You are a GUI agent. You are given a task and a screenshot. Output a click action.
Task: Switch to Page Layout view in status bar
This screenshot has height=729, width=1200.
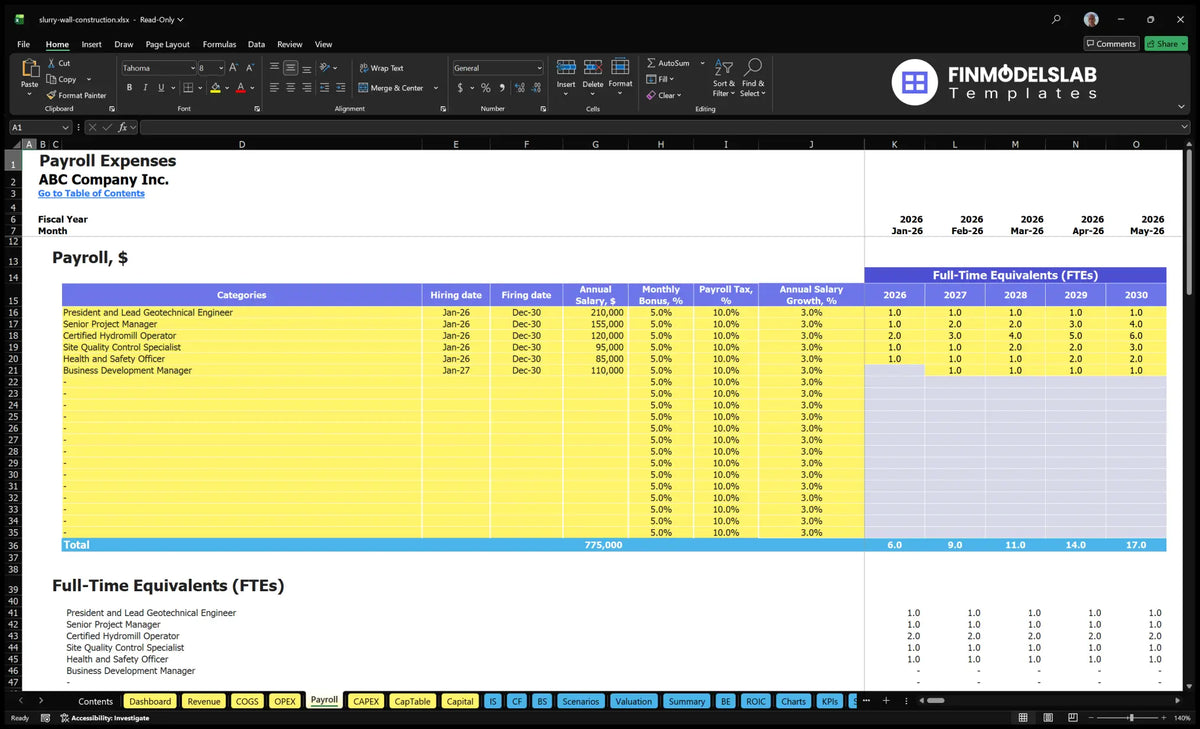coord(1047,718)
